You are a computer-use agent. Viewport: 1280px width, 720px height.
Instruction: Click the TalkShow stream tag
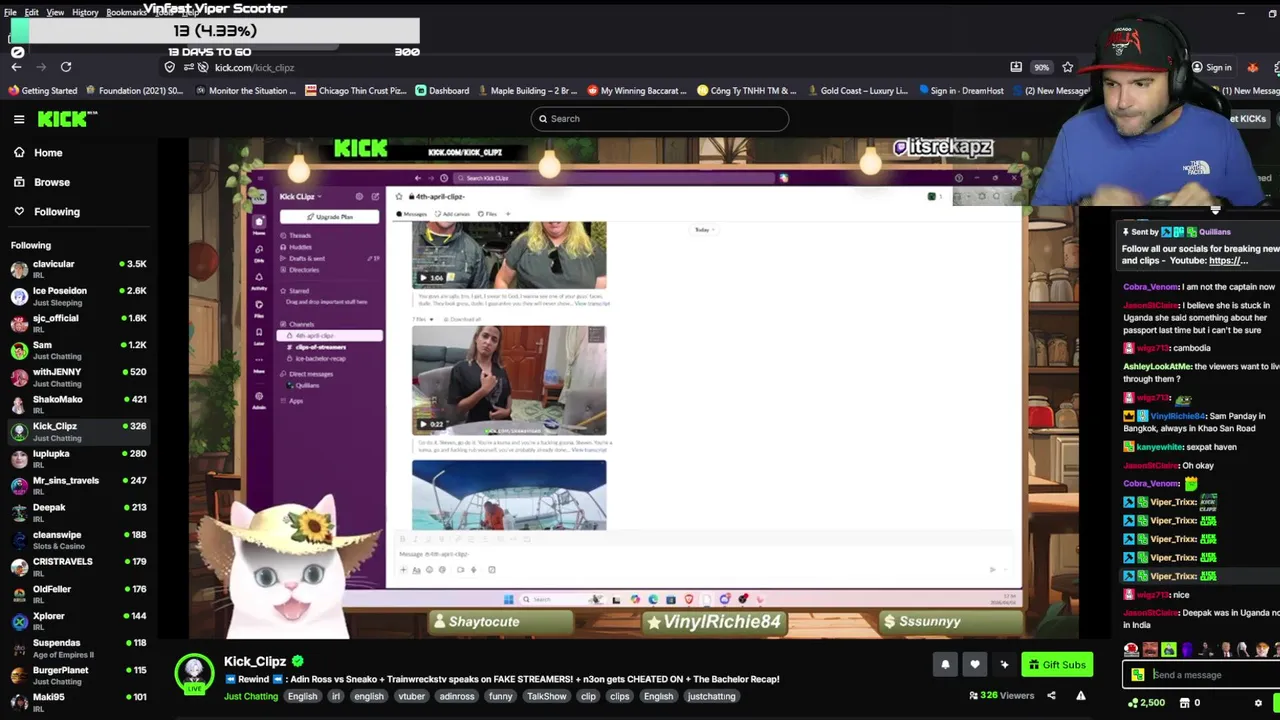[x=546, y=696]
